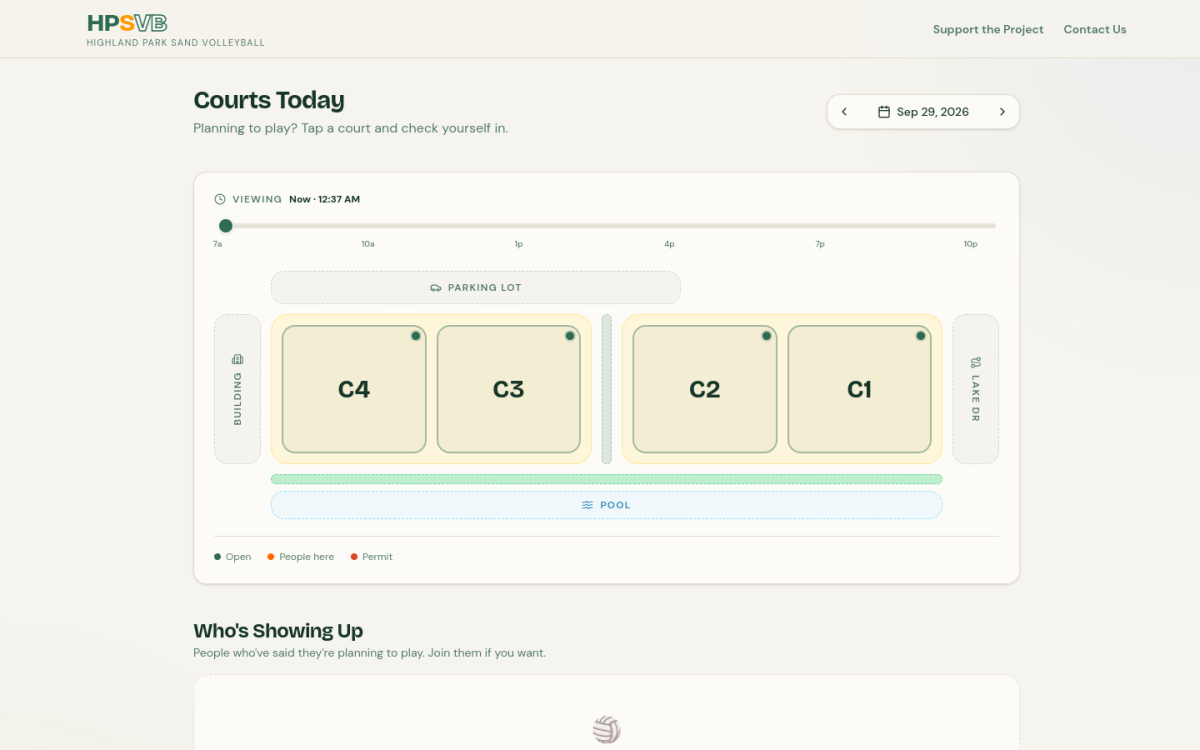The image size is (1200, 750).
Task: Select court C1
Action: pos(860,389)
